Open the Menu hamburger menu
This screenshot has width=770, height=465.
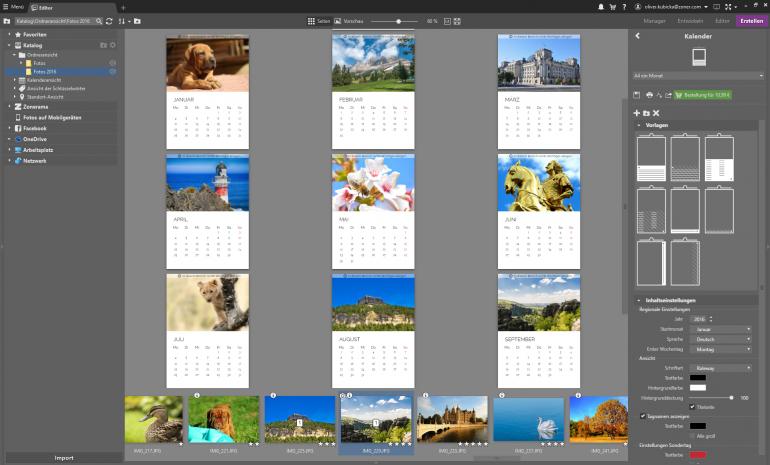(x=13, y=7)
